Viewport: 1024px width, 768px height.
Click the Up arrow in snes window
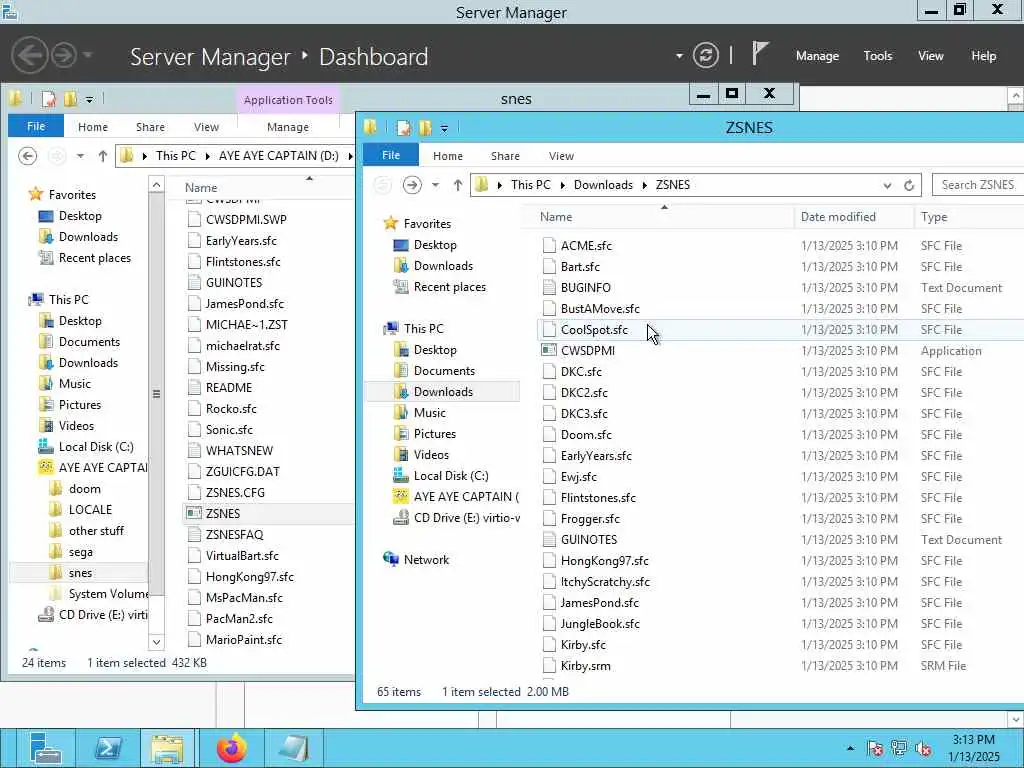[103, 156]
